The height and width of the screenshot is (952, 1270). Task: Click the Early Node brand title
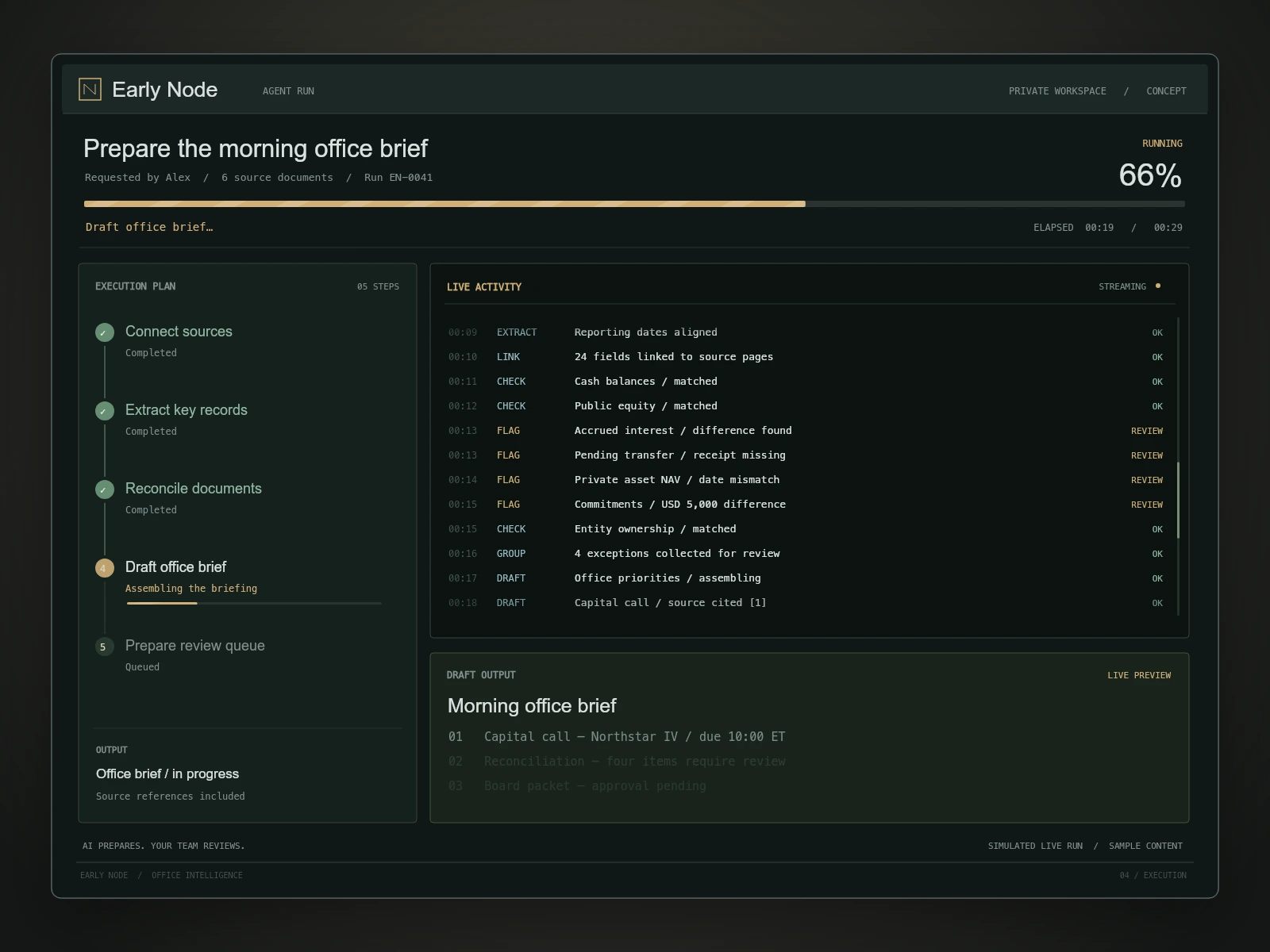coord(165,90)
